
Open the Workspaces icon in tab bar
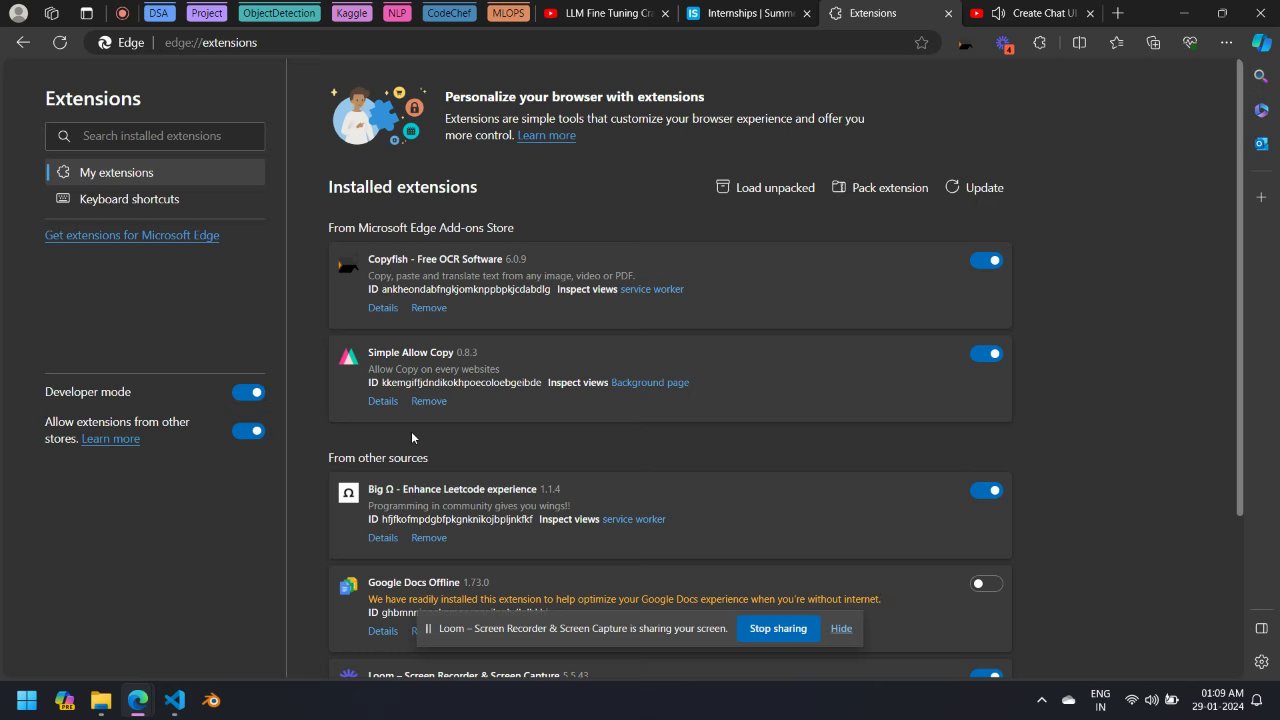coord(52,13)
